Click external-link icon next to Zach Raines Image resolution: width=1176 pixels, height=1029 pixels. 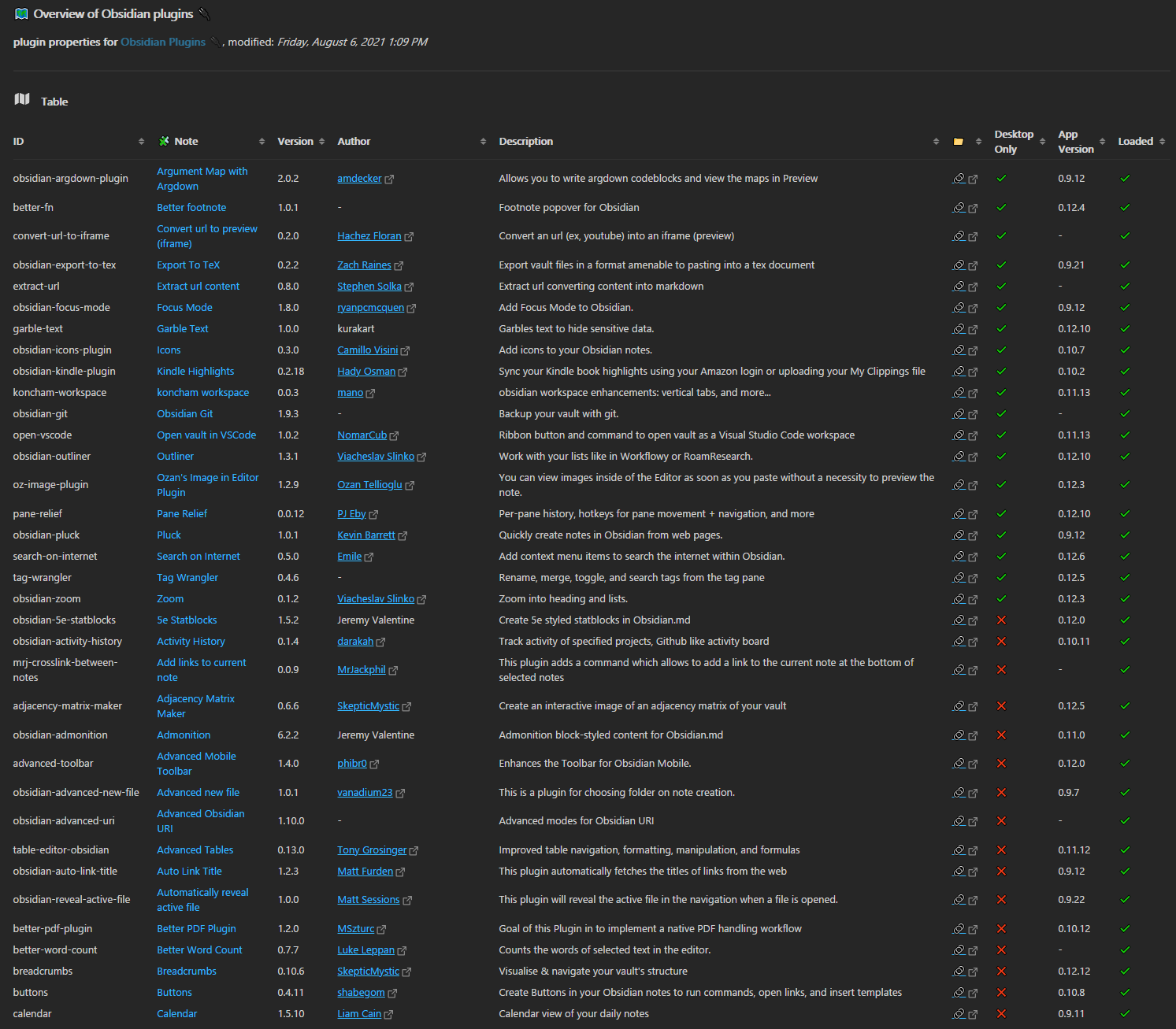click(399, 266)
